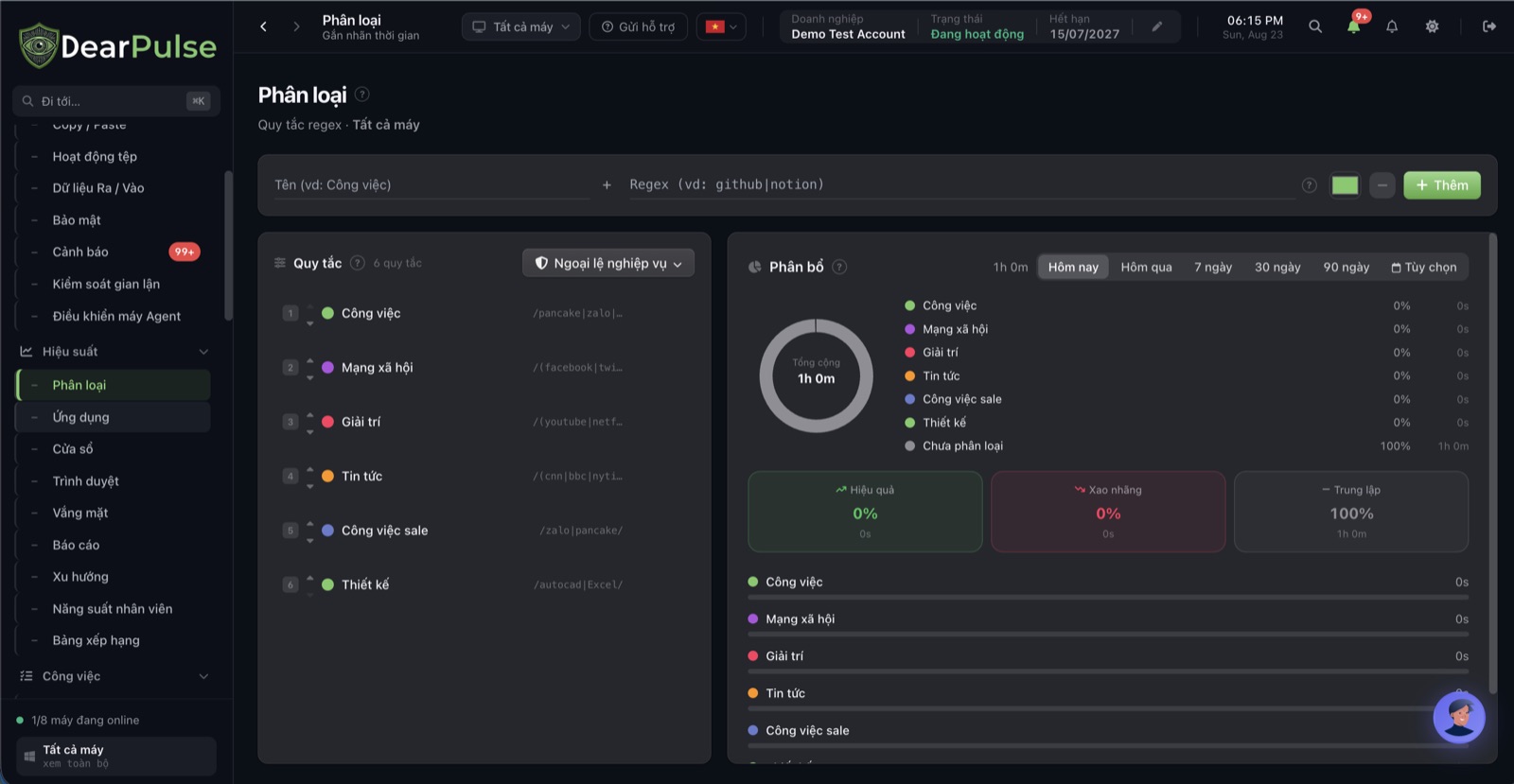Click the plus icon between name and regex
Image resolution: width=1514 pixels, height=784 pixels.
click(x=607, y=185)
